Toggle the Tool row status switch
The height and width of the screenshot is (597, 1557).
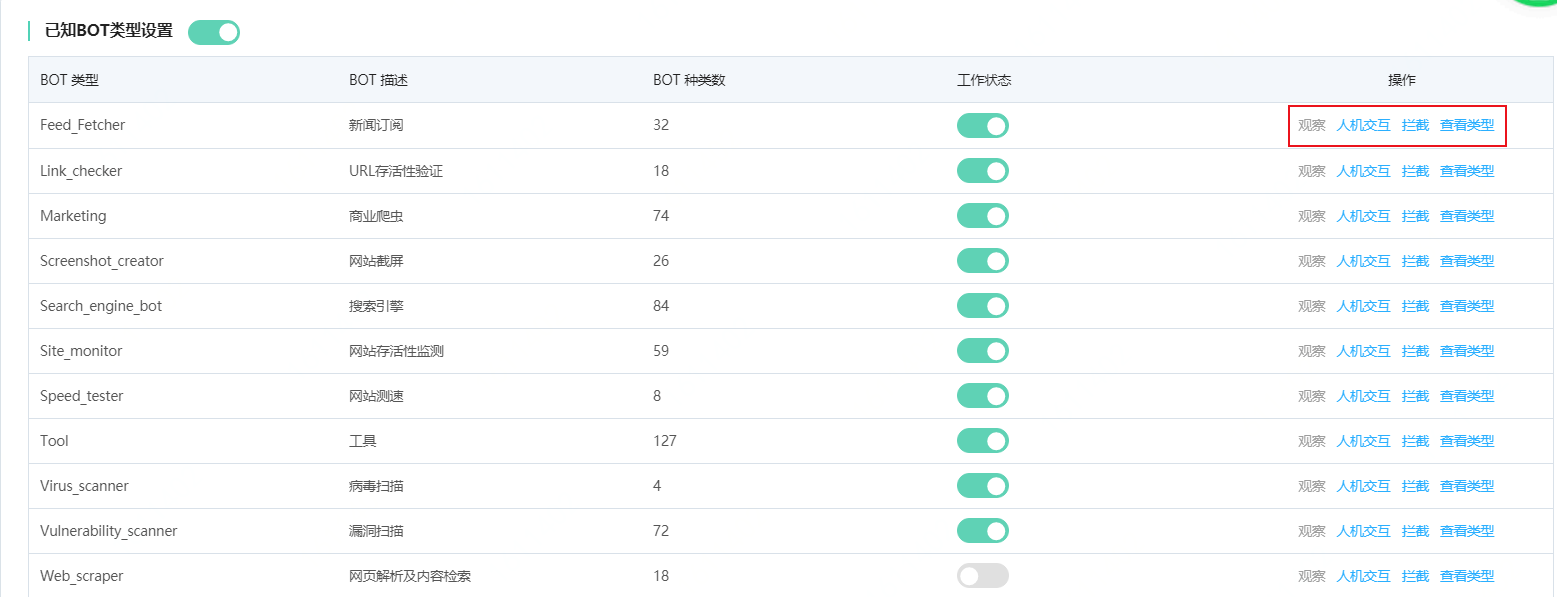click(983, 441)
